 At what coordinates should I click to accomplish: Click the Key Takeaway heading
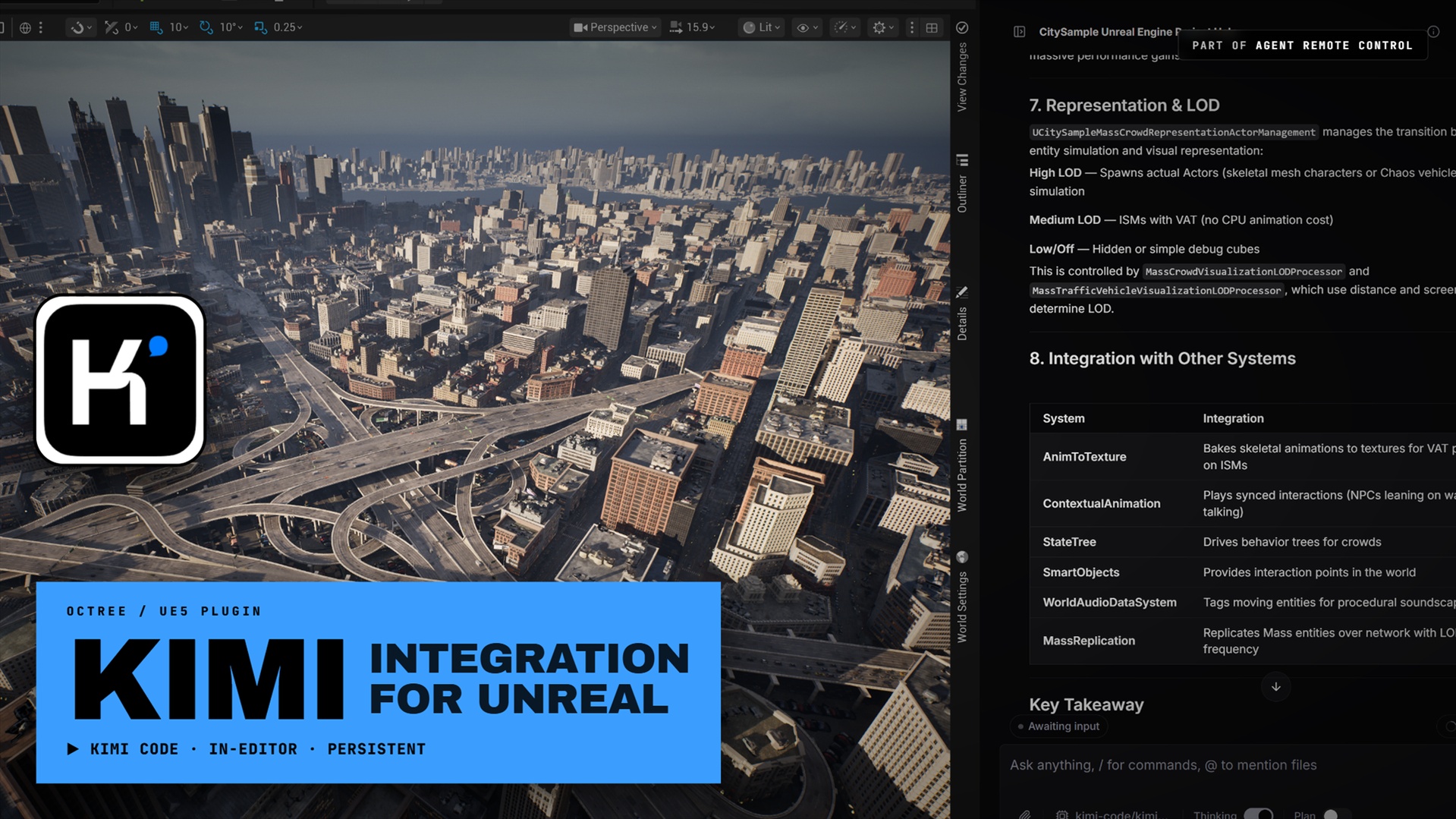(x=1086, y=704)
